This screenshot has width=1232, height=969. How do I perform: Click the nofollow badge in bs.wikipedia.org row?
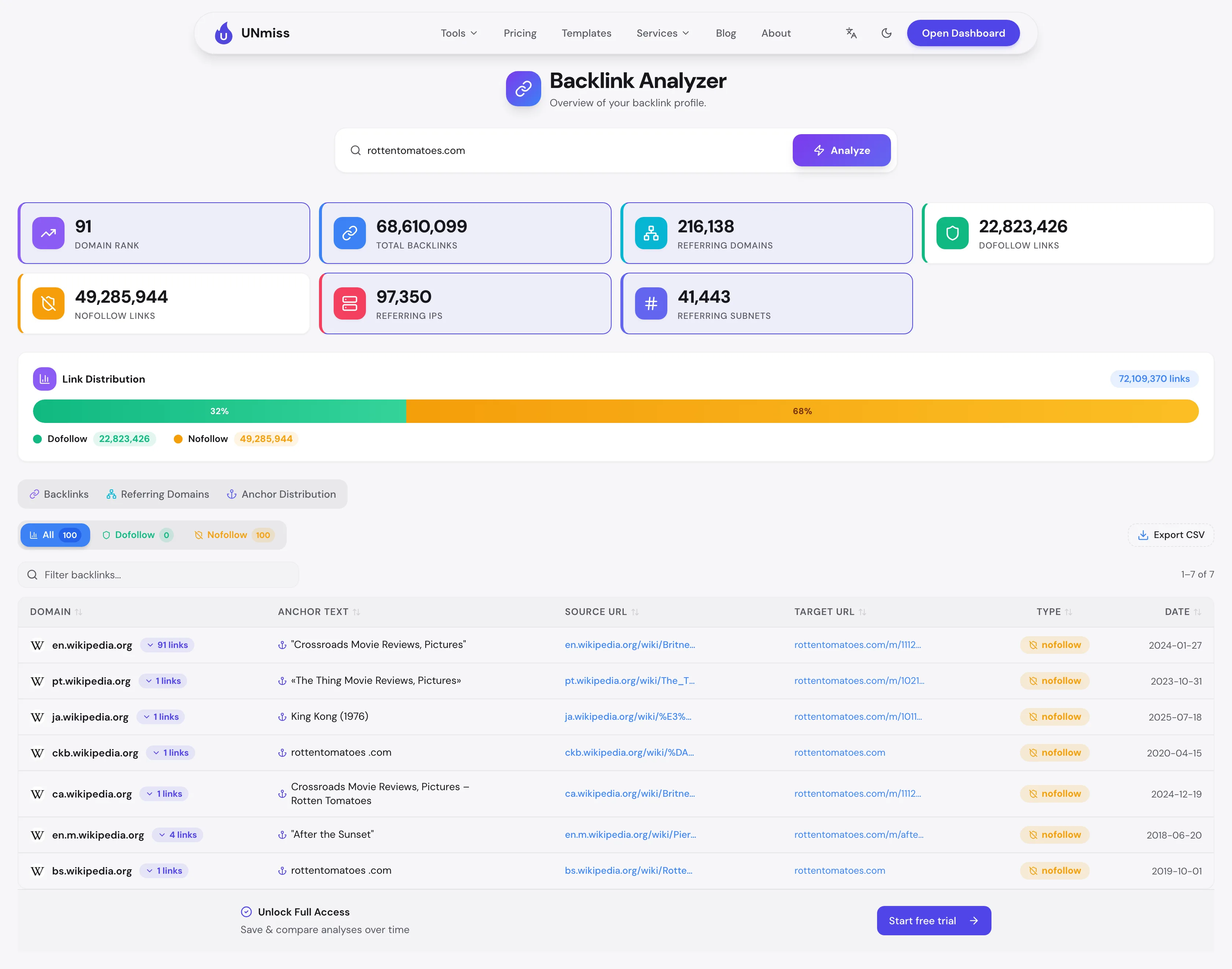pos(1055,871)
